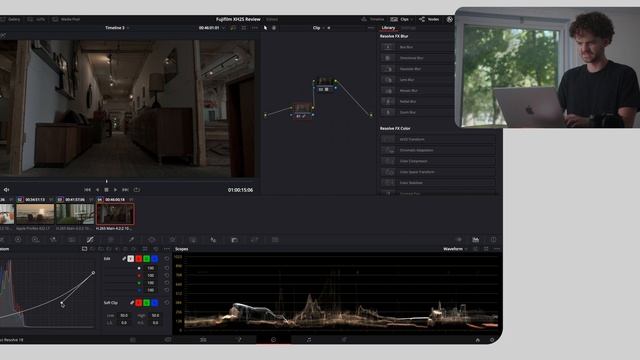
Task: Select the green channel in Edit
Action: [x=147, y=259]
